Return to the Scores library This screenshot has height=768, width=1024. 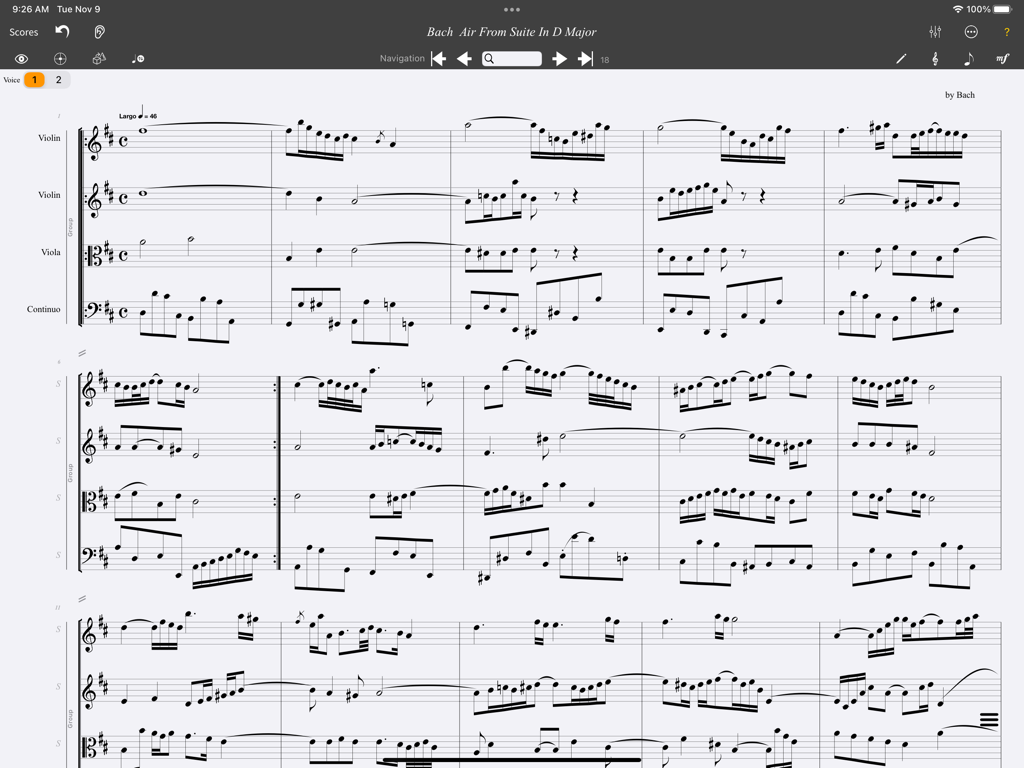25,31
